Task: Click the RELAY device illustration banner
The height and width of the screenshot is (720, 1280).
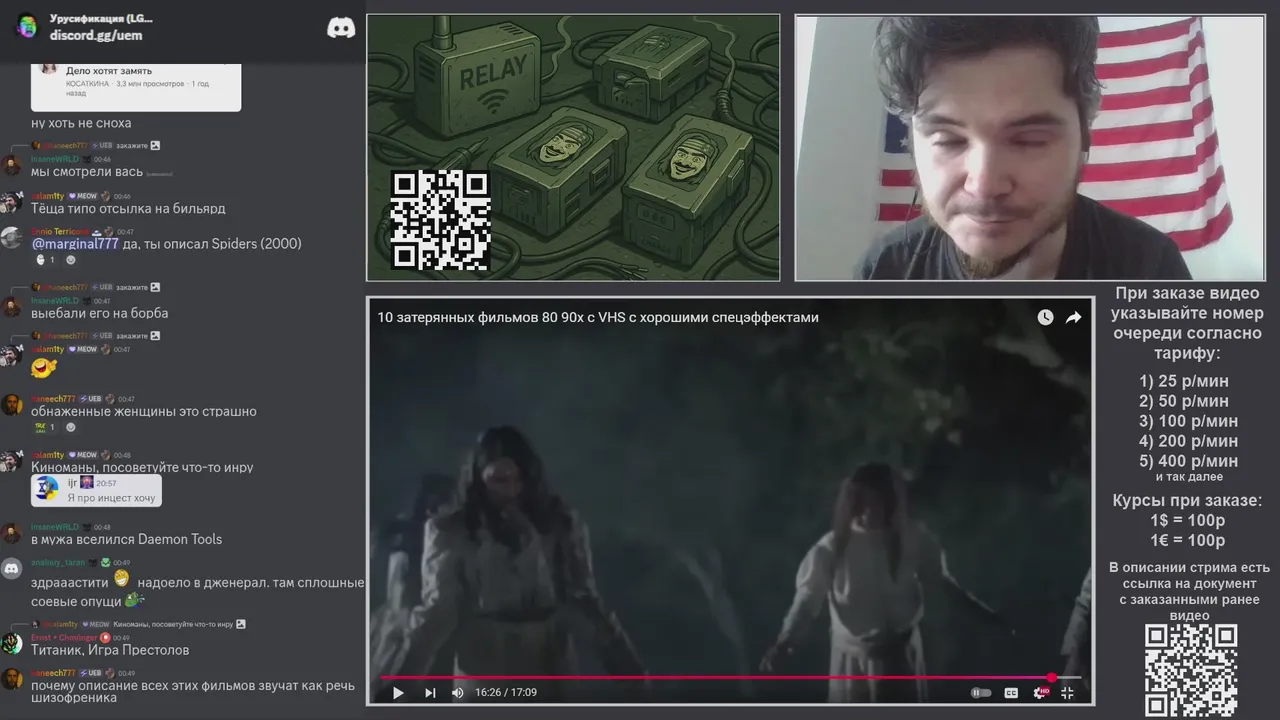Action: (573, 147)
